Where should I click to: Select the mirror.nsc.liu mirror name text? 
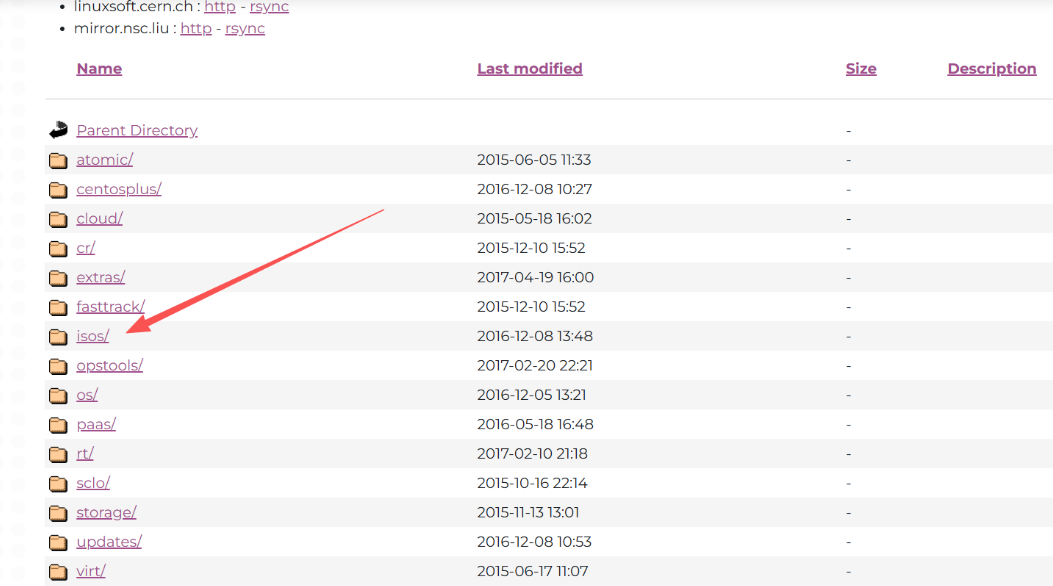[x=121, y=29]
